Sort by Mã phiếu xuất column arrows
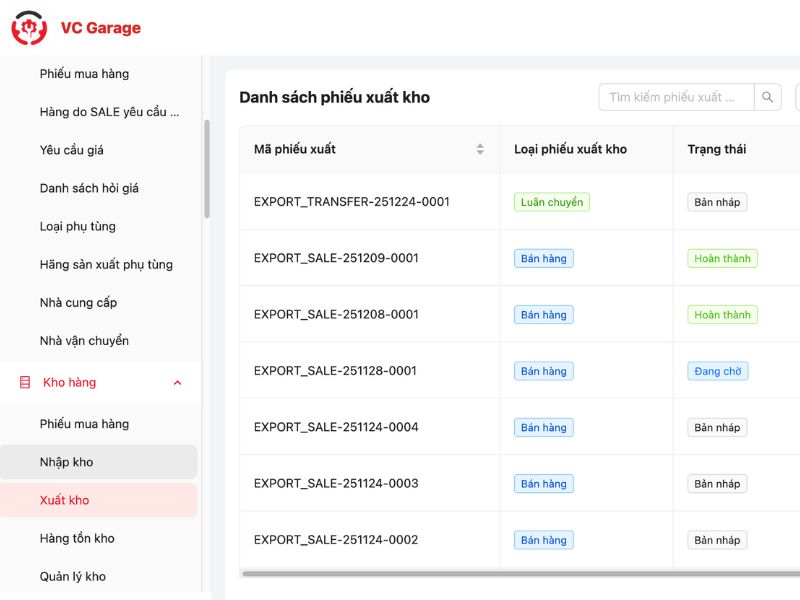 click(x=480, y=149)
